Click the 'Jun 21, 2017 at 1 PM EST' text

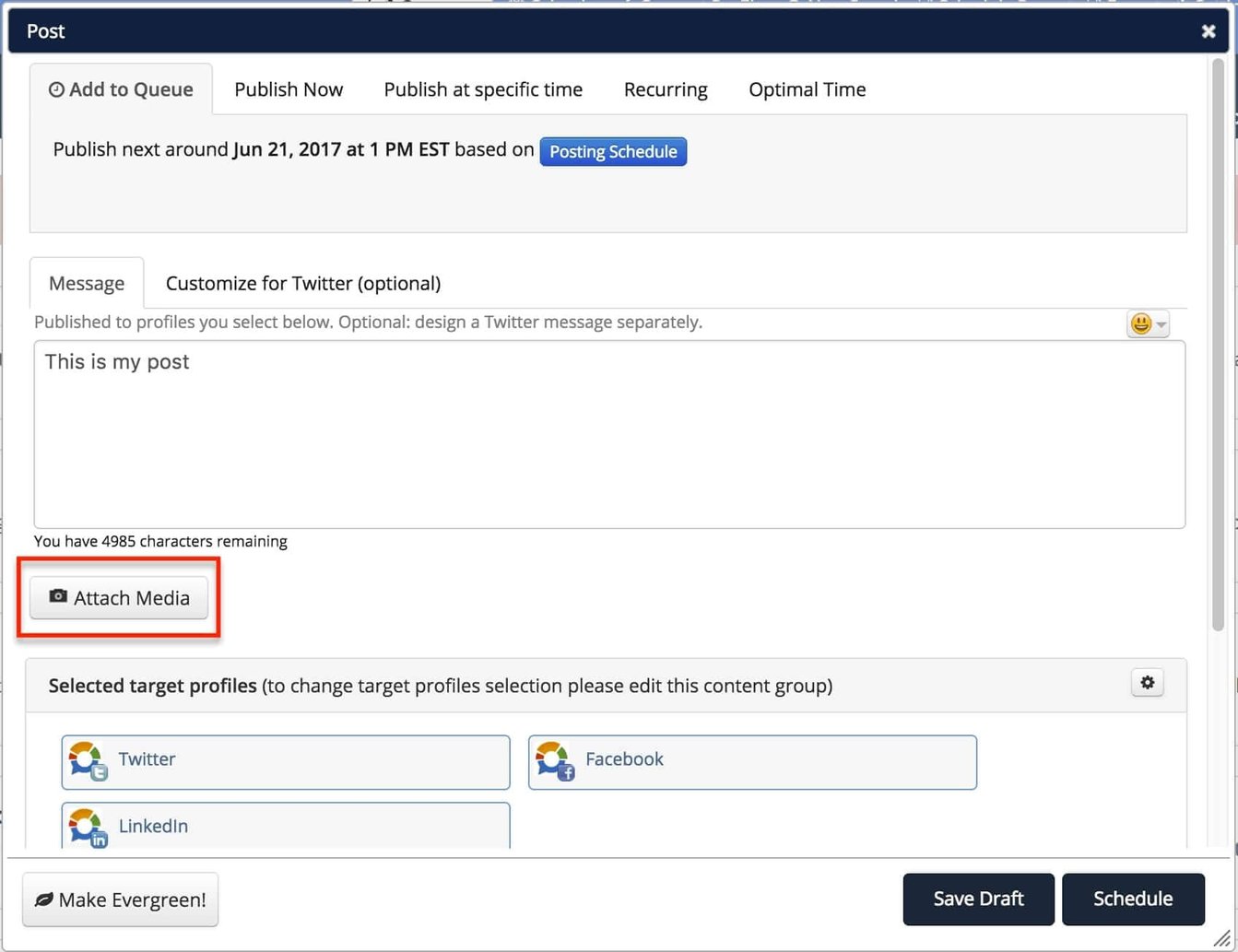point(341,149)
